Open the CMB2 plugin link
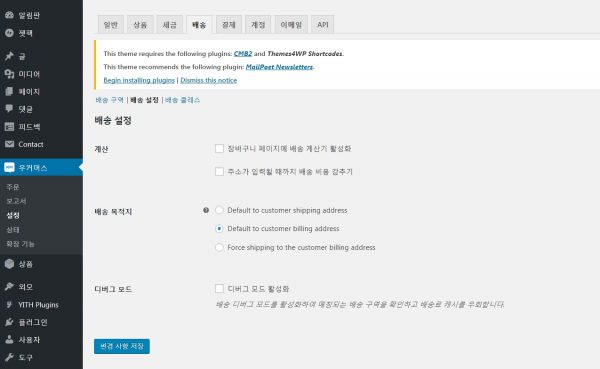 click(x=243, y=54)
